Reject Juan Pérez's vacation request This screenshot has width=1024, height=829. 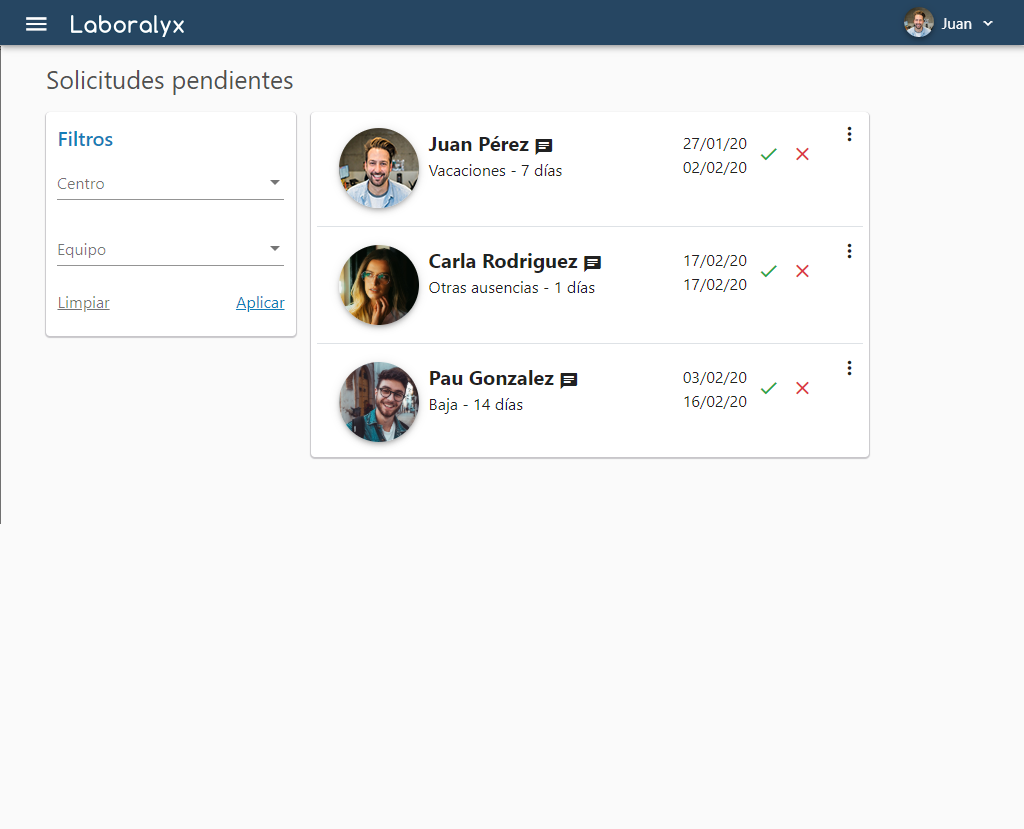803,154
